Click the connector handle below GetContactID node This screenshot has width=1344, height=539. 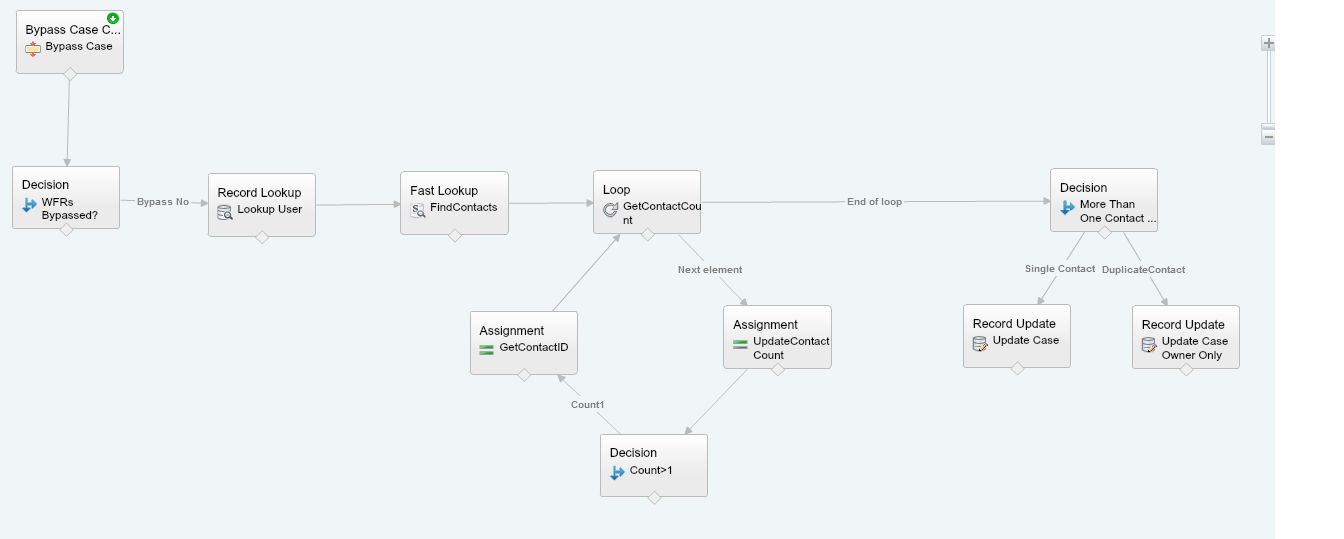(x=524, y=375)
